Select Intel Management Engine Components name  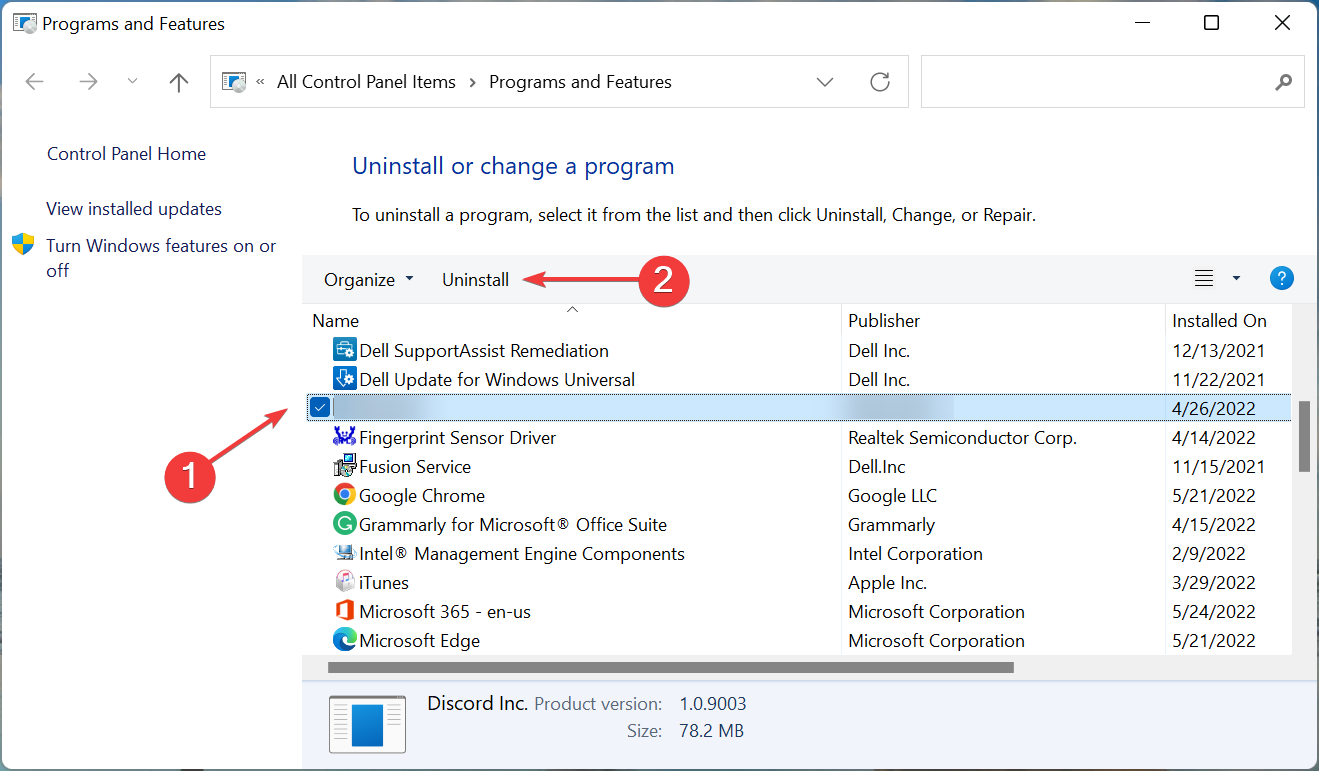point(522,554)
